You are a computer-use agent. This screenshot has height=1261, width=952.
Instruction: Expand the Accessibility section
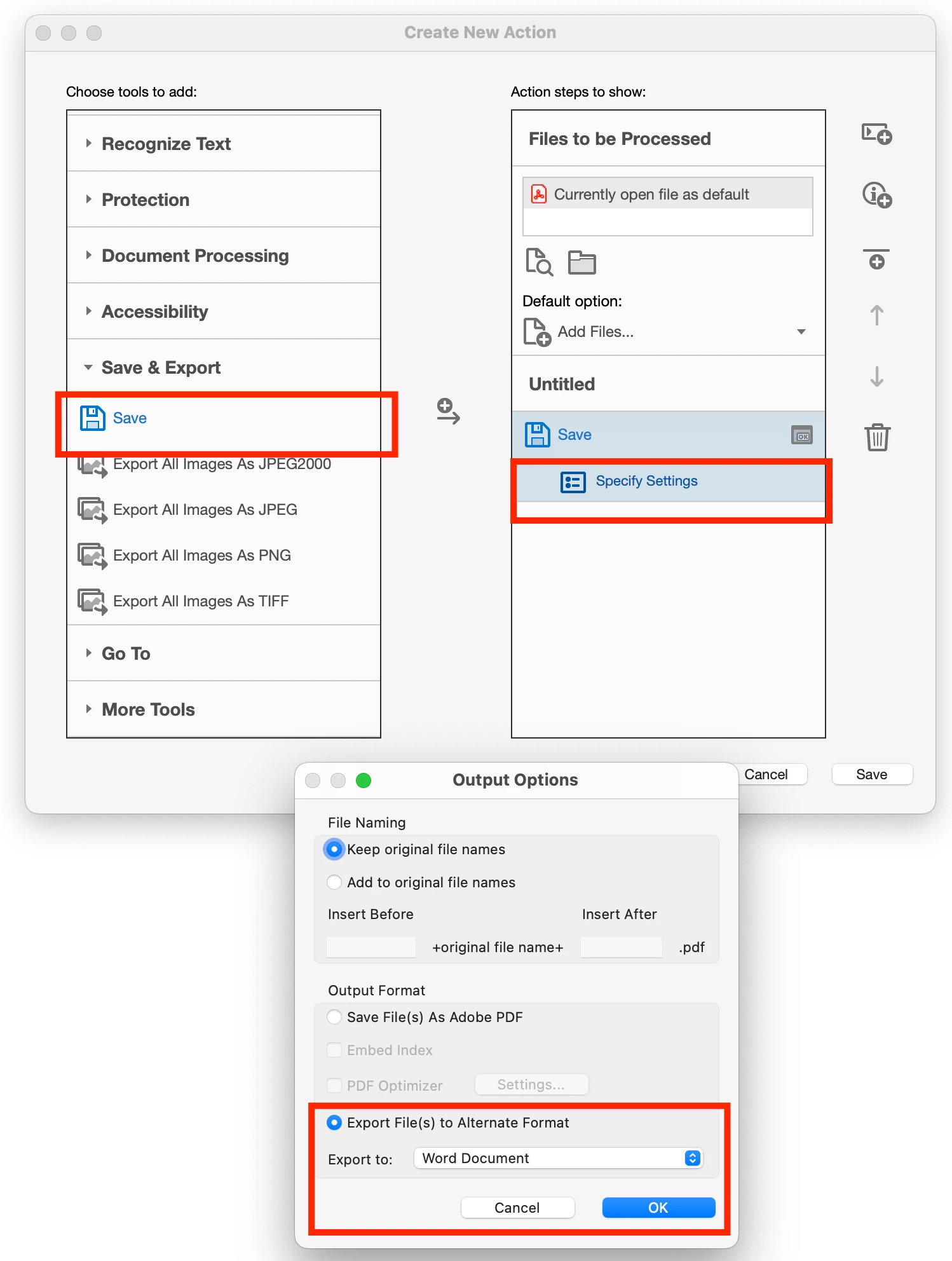click(x=89, y=311)
